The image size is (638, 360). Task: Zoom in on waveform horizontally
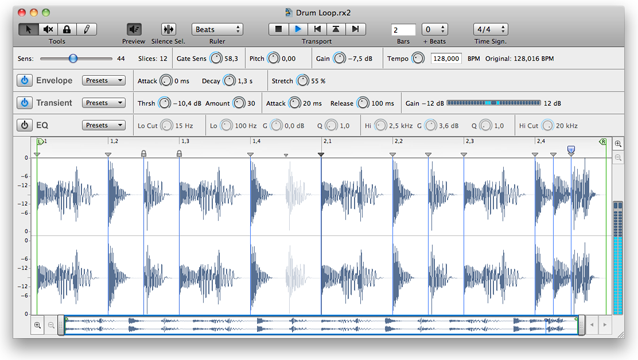coord(37,325)
